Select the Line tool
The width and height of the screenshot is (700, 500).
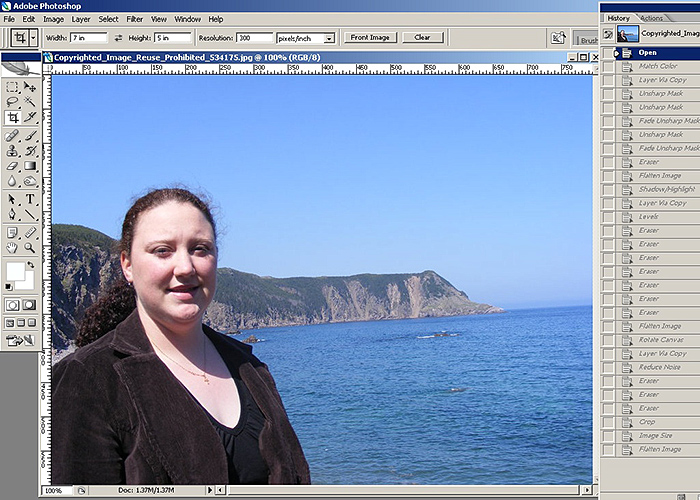(x=29, y=214)
